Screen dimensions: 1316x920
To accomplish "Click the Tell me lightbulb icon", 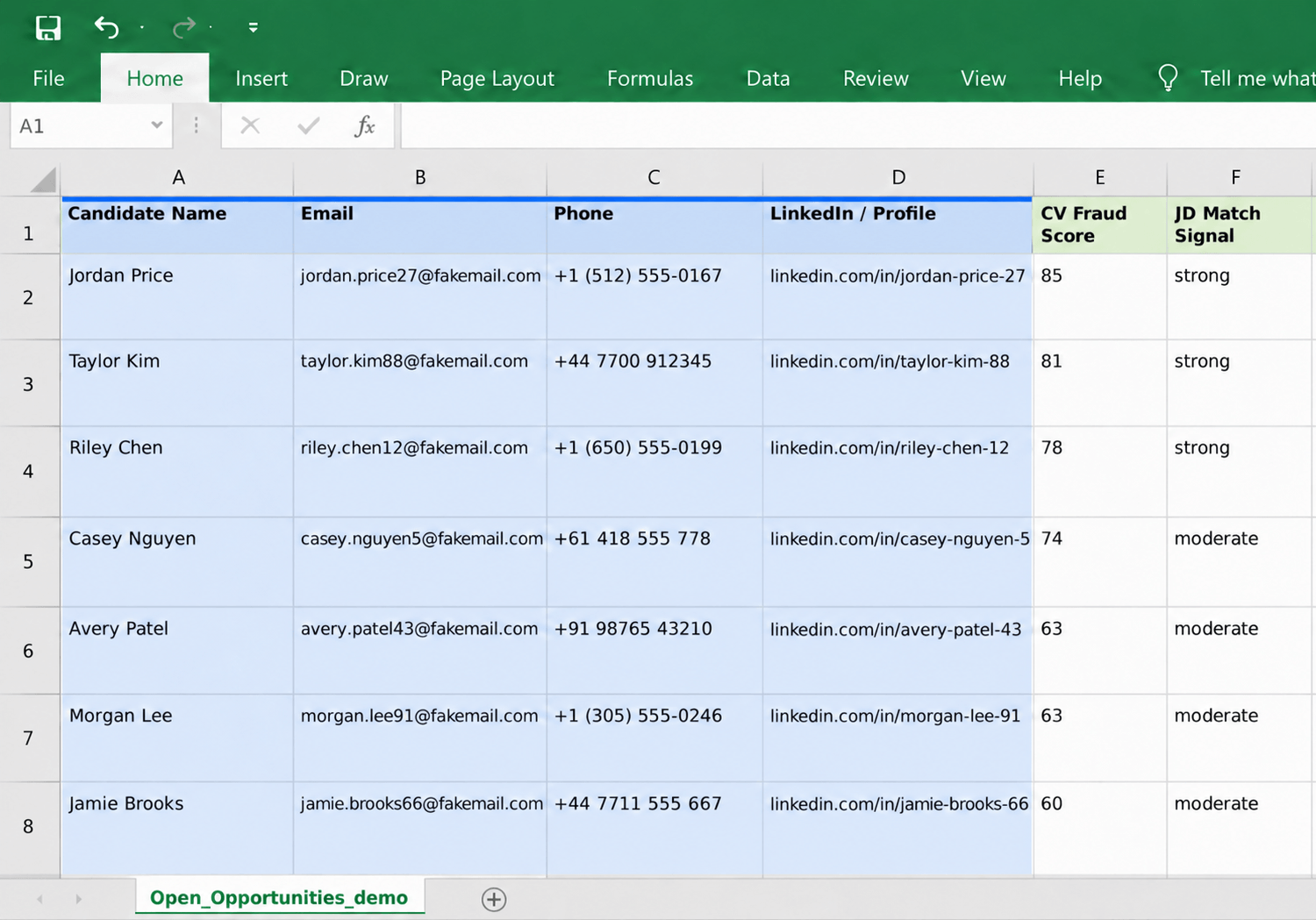I will [x=1168, y=78].
